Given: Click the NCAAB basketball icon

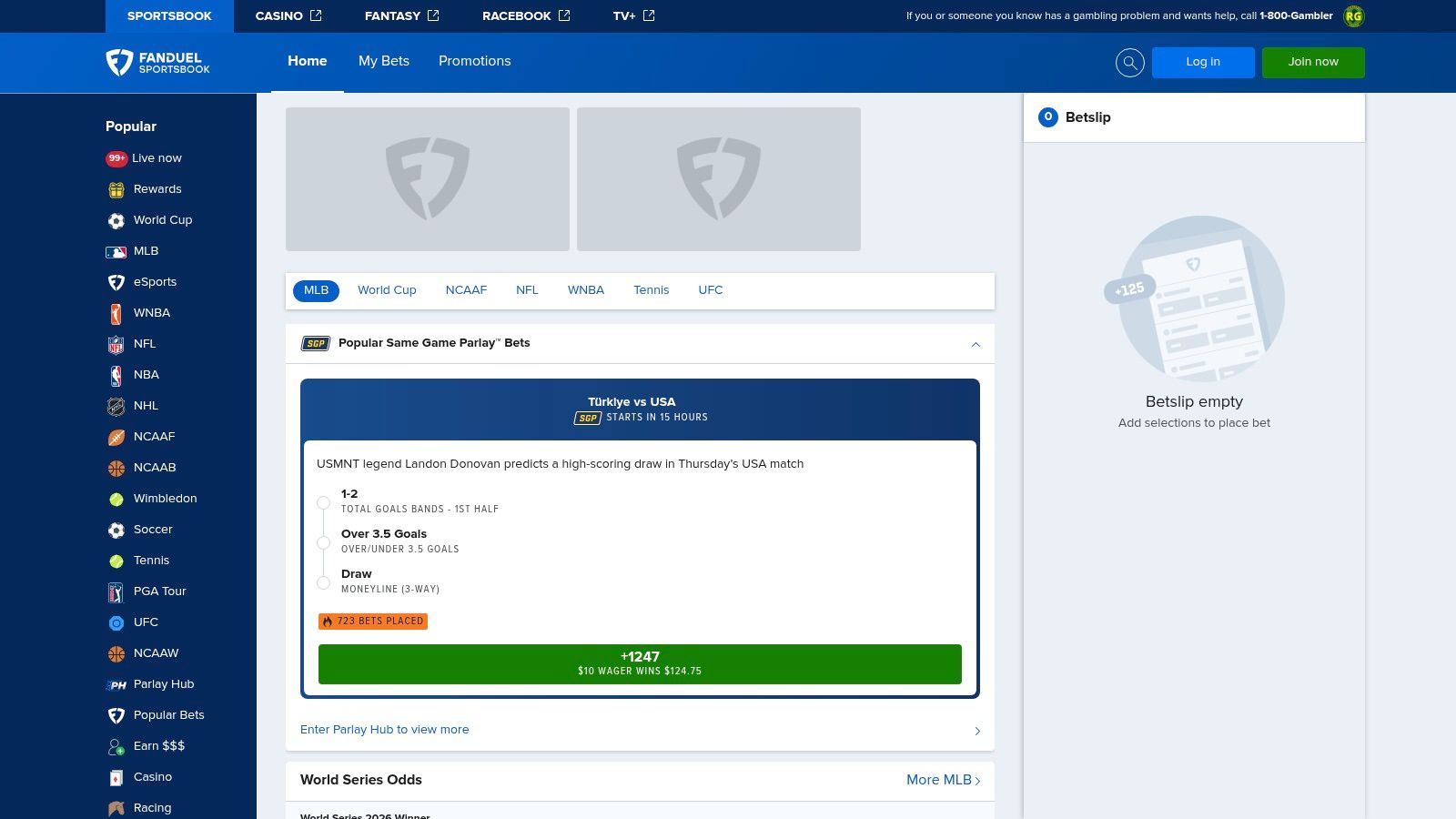Looking at the screenshot, I should (116, 468).
